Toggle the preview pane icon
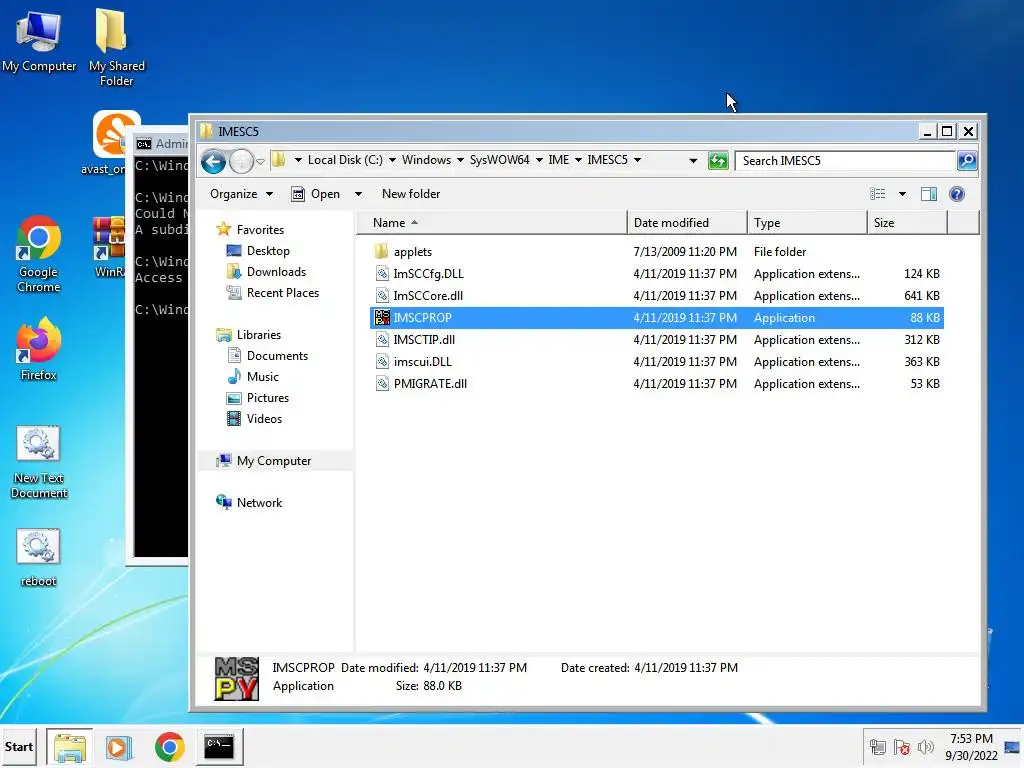Image resolution: width=1024 pixels, height=768 pixels. point(929,194)
